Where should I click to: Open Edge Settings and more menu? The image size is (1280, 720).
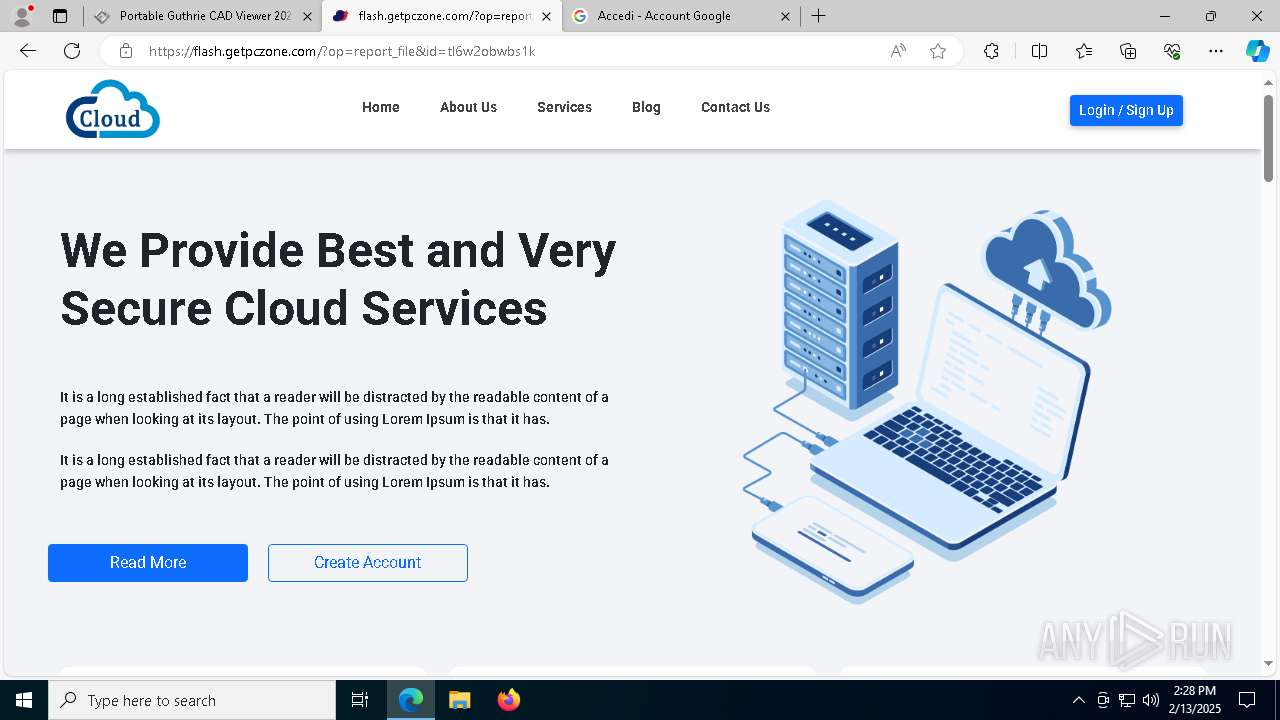tap(1216, 51)
